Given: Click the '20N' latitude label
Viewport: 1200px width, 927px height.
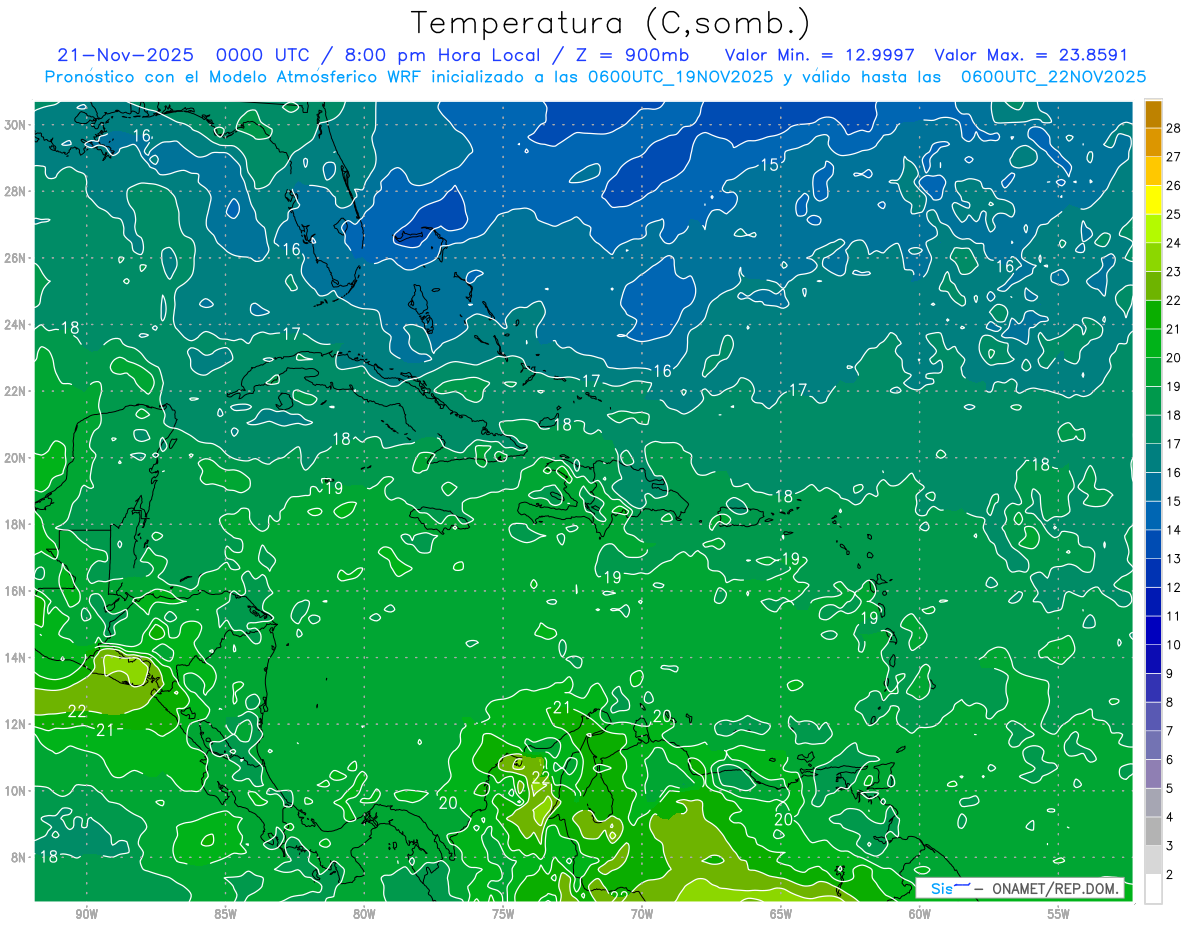Looking at the screenshot, I should coord(17,458).
